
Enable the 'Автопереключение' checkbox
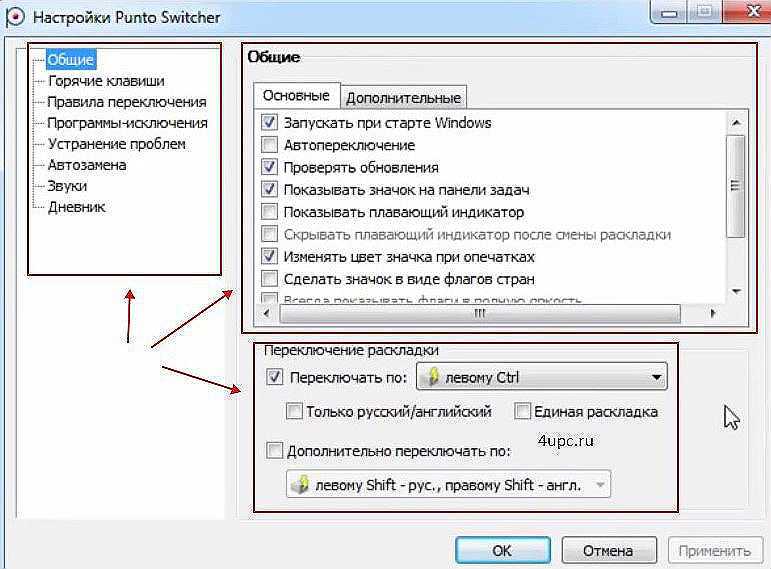pos(269,145)
